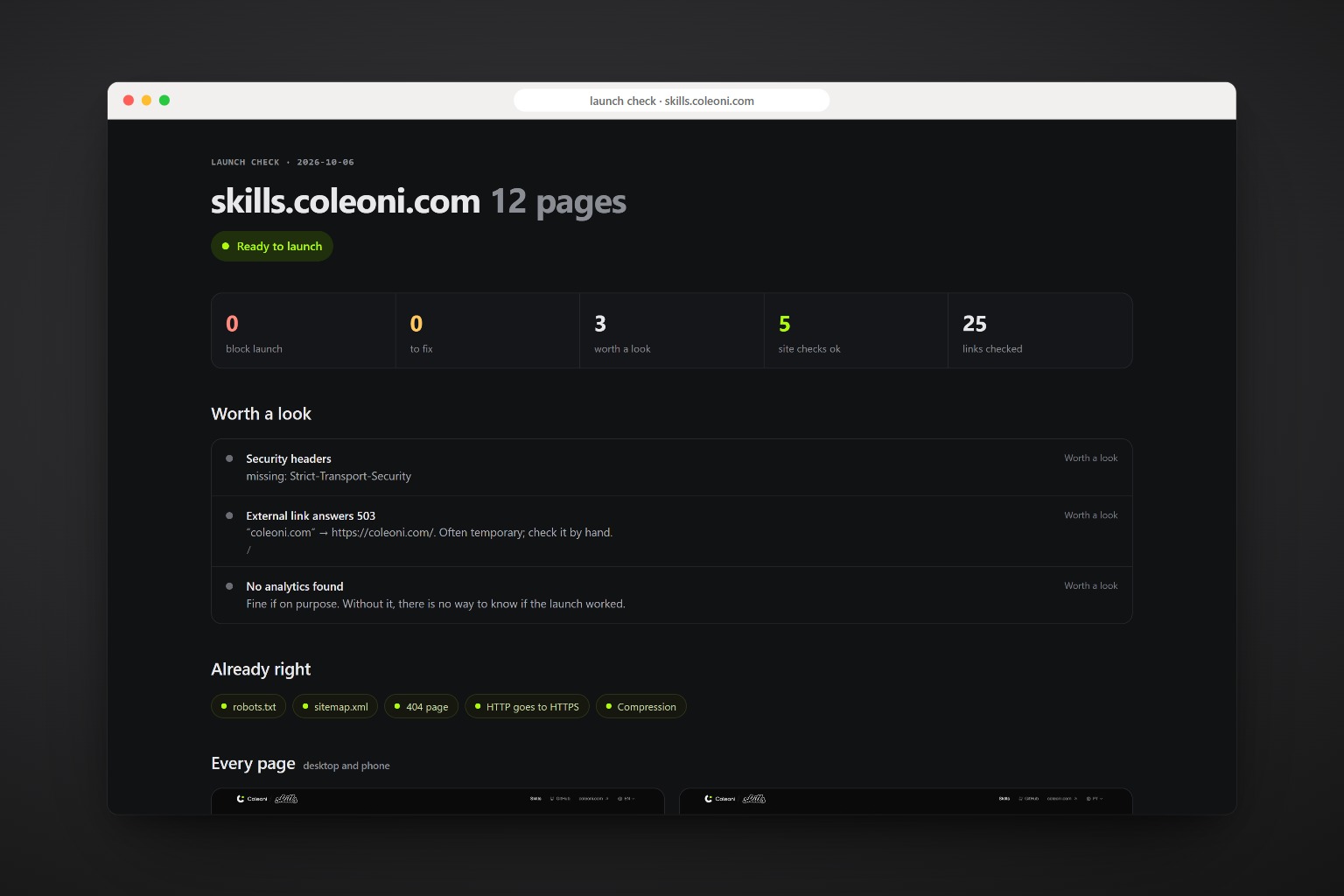Click the skills.coleoni.com page heading
This screenshot has height=896, width=1344.
(346, 201)
